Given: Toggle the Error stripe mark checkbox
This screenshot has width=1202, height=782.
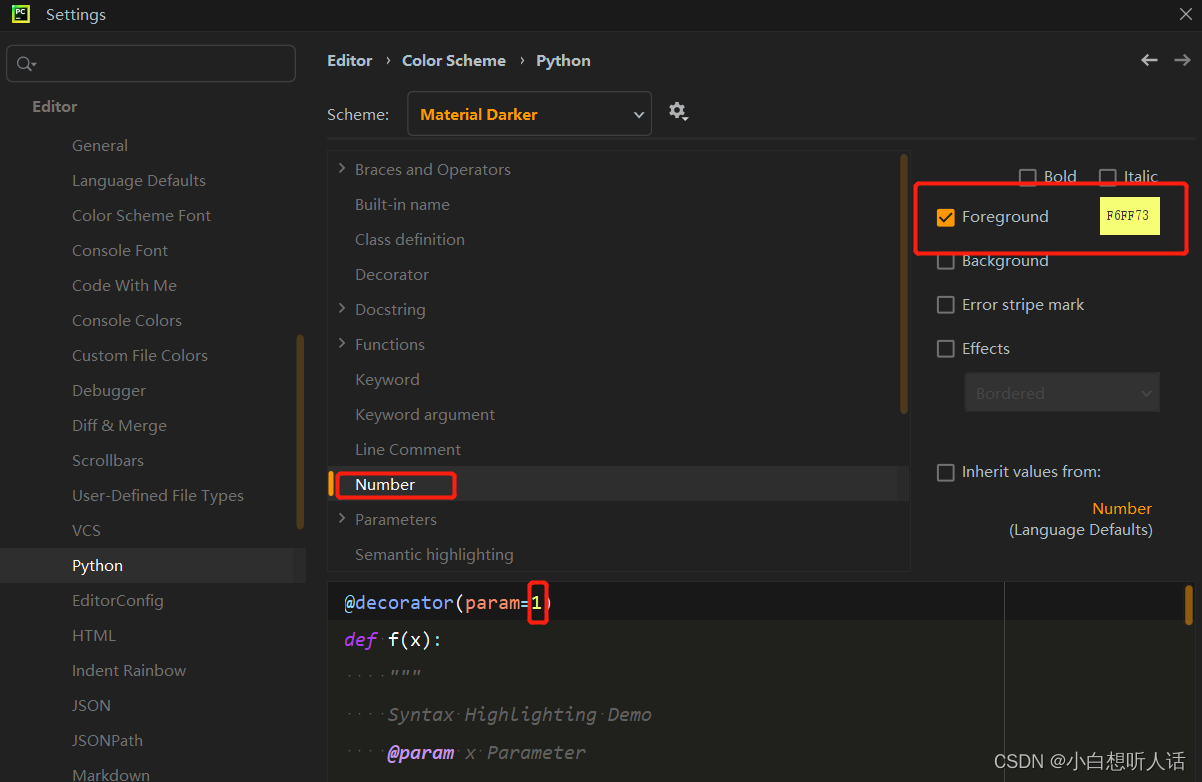Looking at the screenshot, I should tap(945, 305).
